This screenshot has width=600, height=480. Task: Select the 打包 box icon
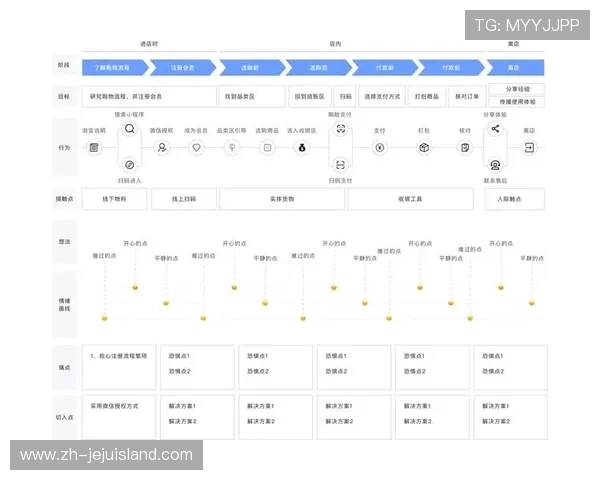click(x=424, y=147)
